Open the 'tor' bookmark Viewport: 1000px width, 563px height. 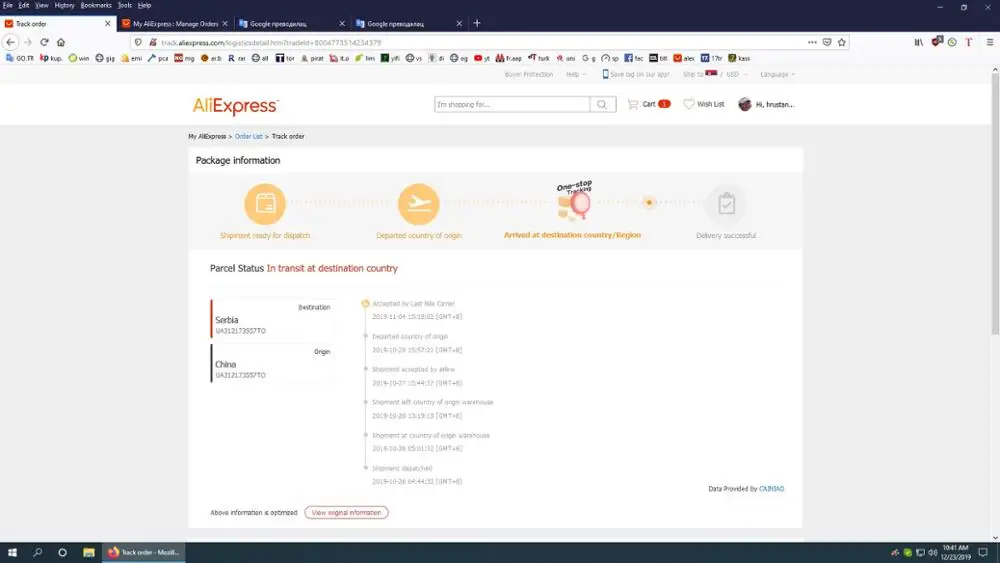[285, 58]
